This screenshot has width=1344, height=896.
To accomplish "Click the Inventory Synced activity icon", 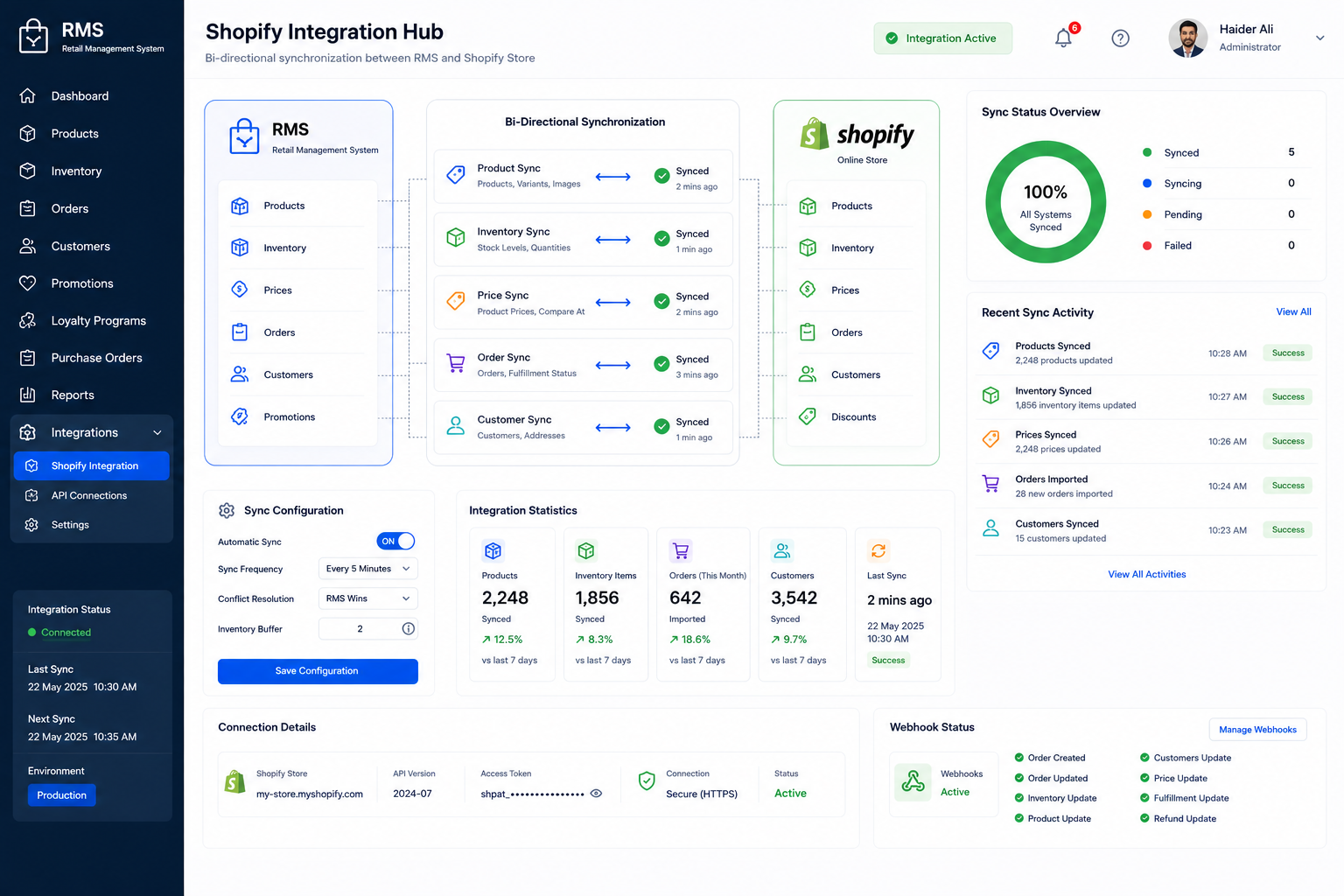I will (990, 395).
